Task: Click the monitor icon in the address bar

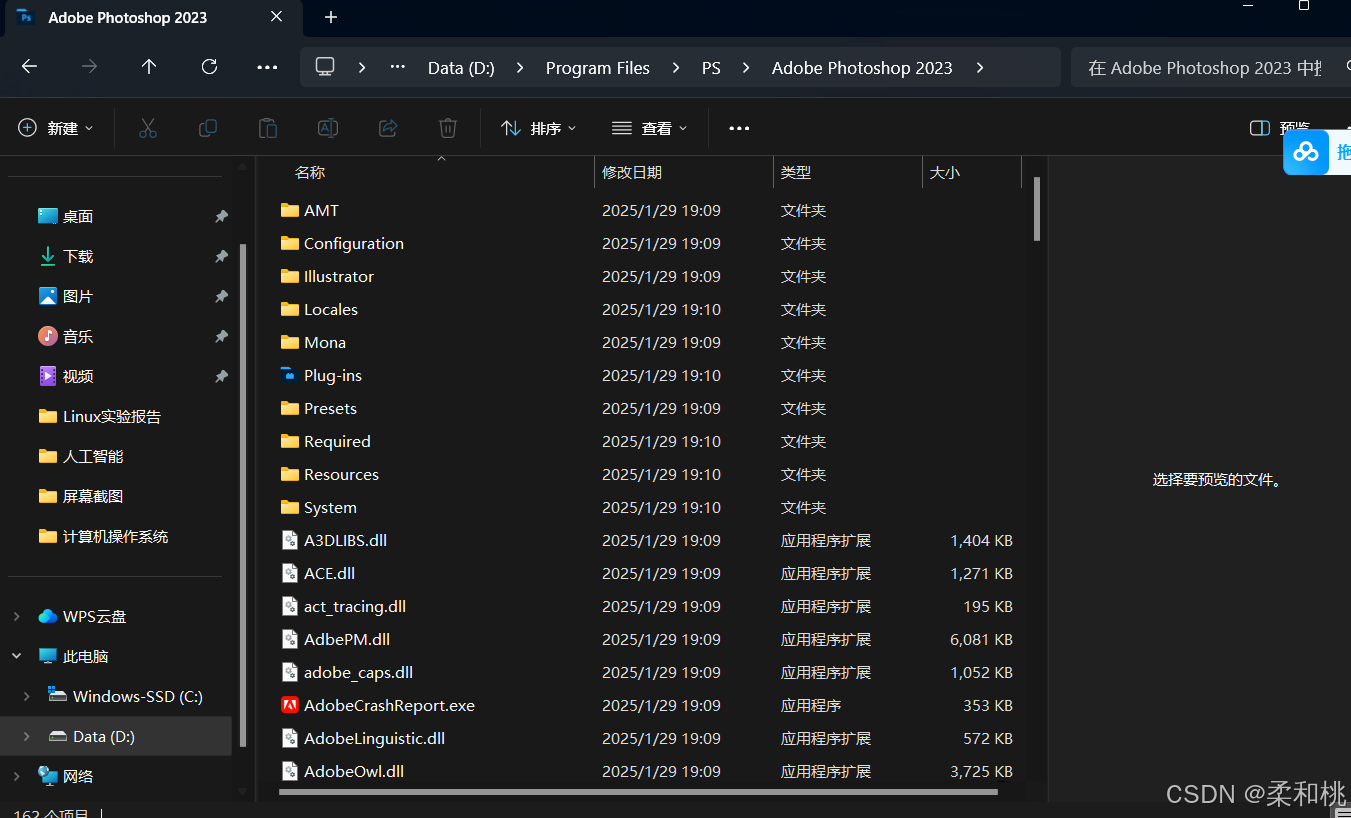Action: (325, 67)
